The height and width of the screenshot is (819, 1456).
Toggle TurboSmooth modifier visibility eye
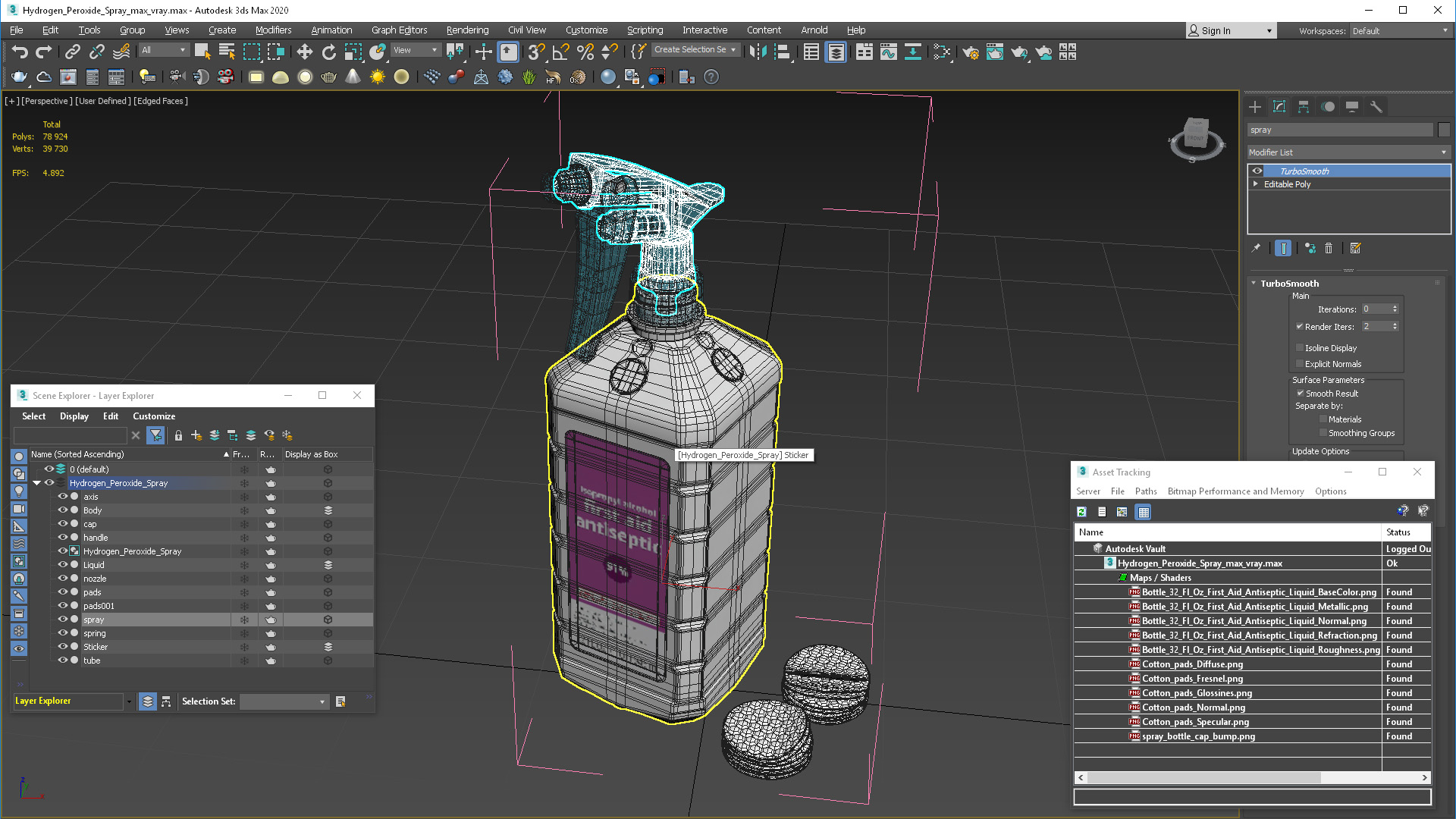(x=1257, y=171)
